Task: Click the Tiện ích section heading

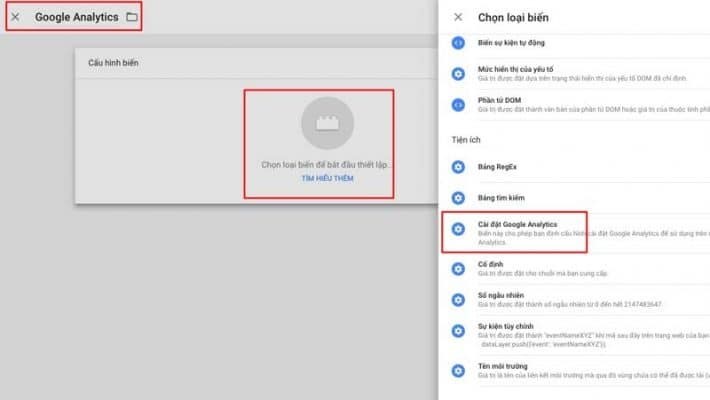Action: pos(466,140)
